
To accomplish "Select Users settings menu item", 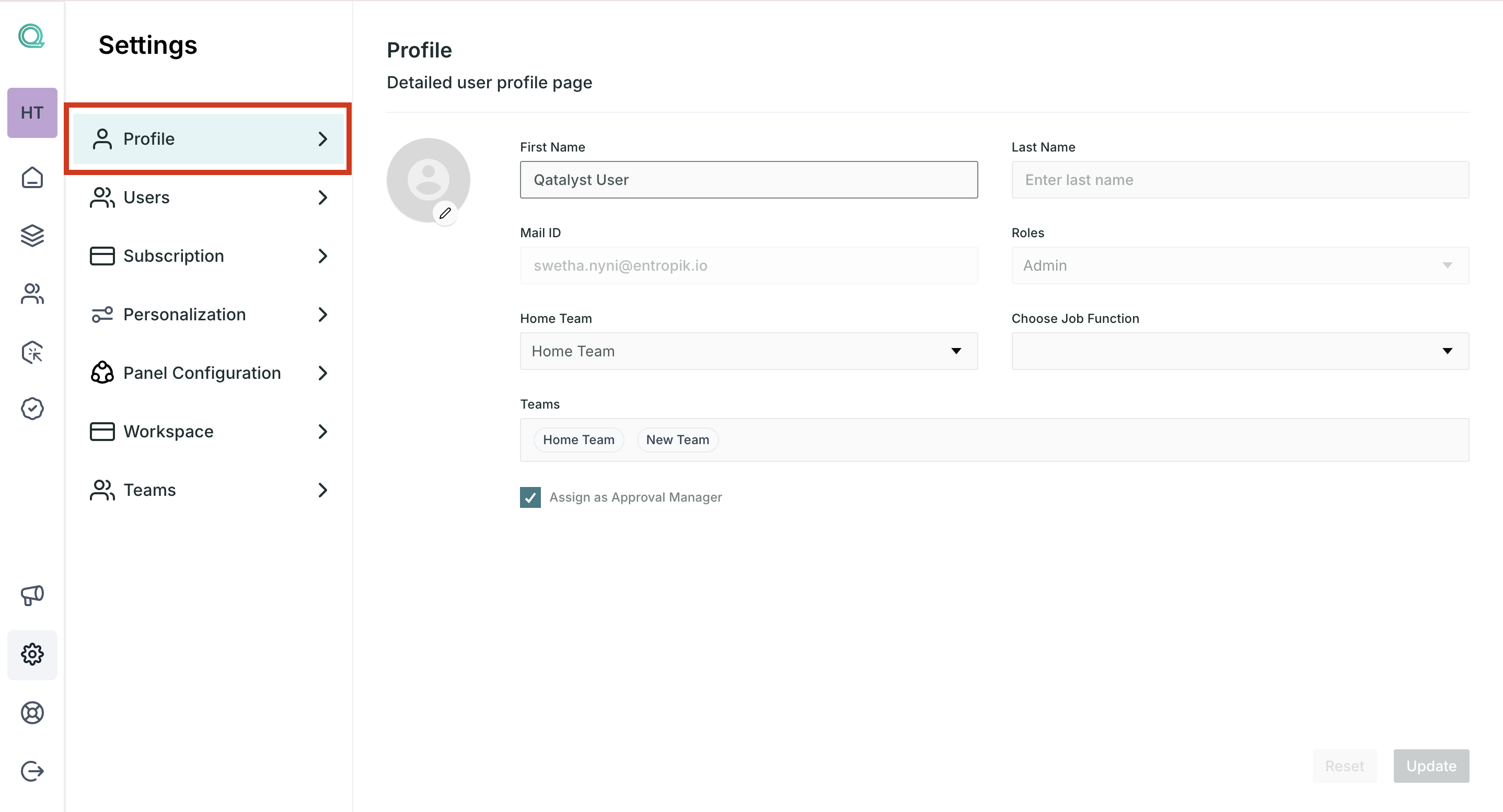I will coord(209,197).
